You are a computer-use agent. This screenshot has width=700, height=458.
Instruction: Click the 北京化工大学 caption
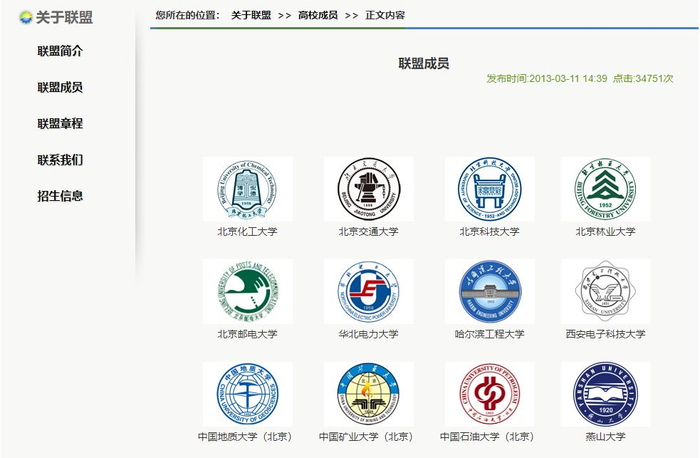point(247,232)
